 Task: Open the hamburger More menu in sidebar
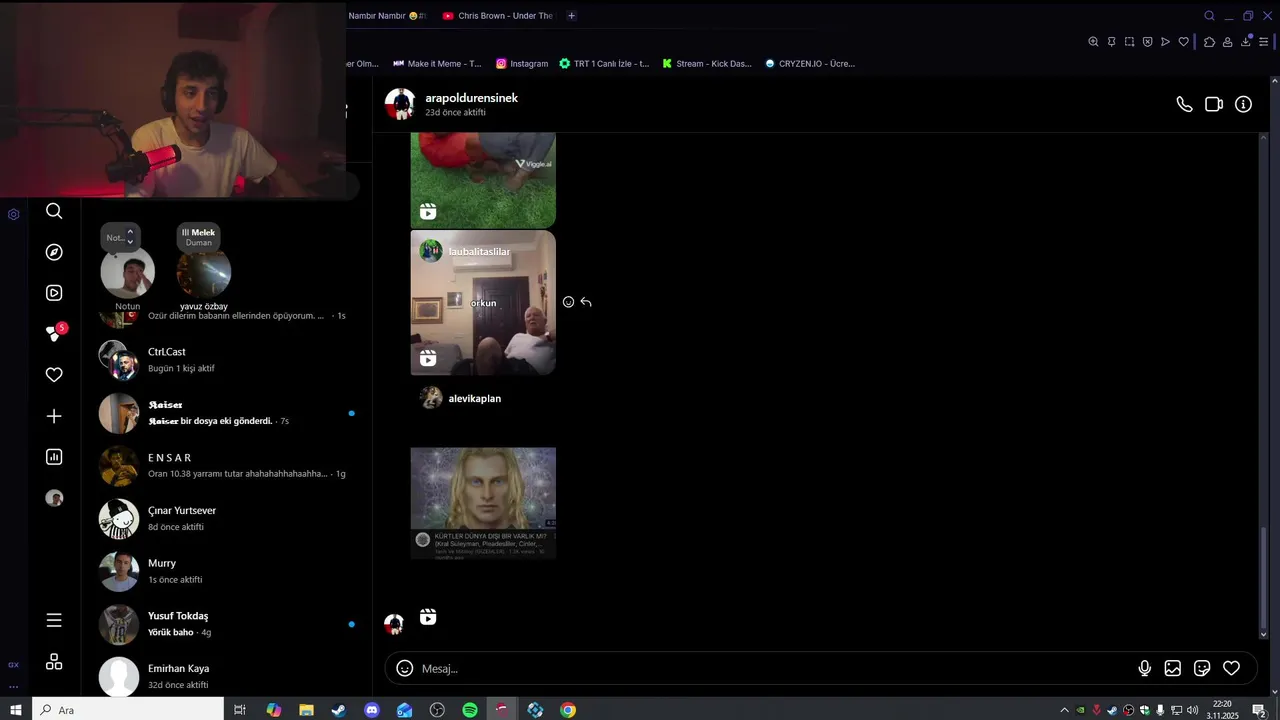click(54, 620)
